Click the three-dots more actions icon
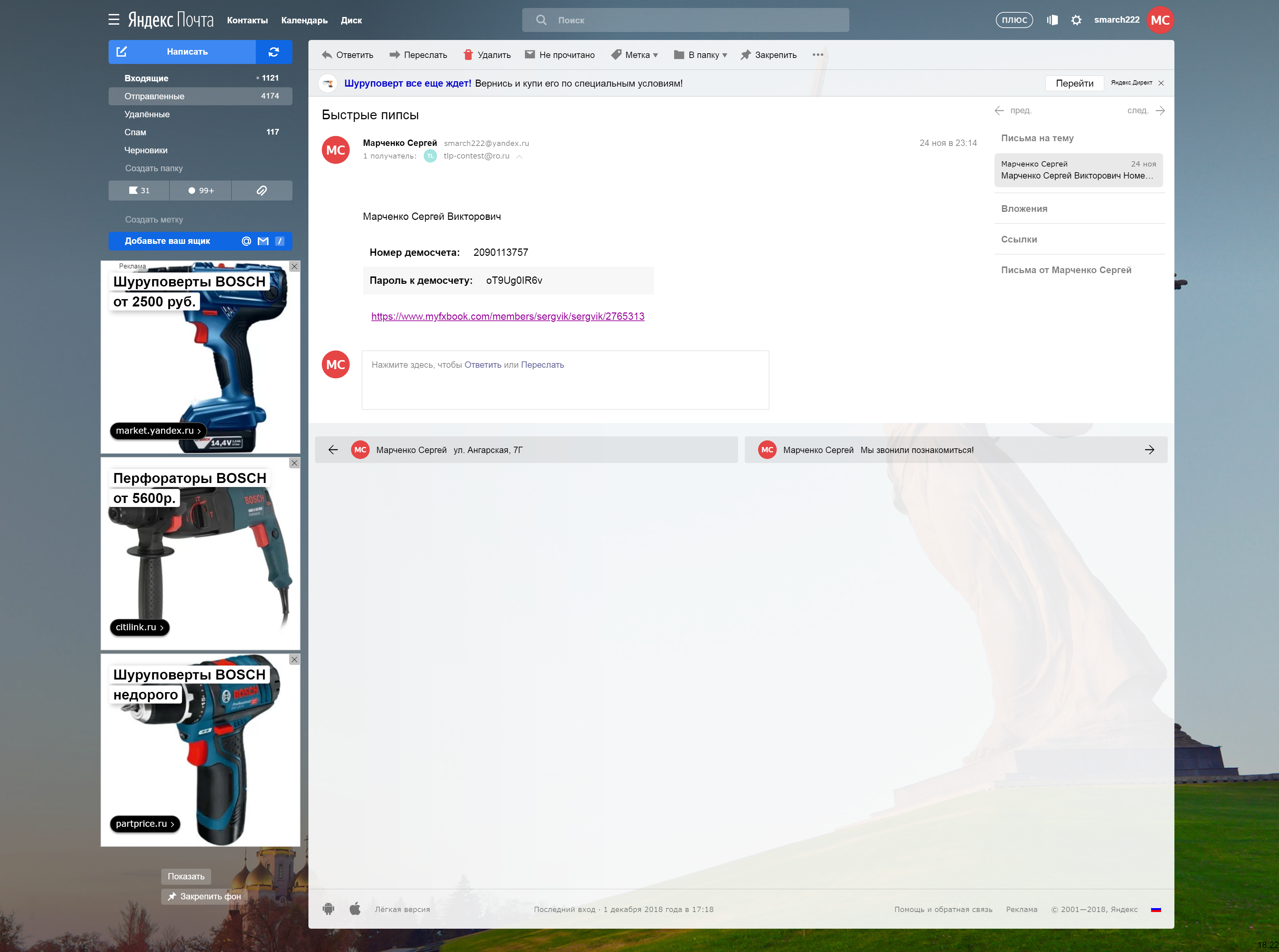This screenshot has height=952, width=1279. click(817, 55)
